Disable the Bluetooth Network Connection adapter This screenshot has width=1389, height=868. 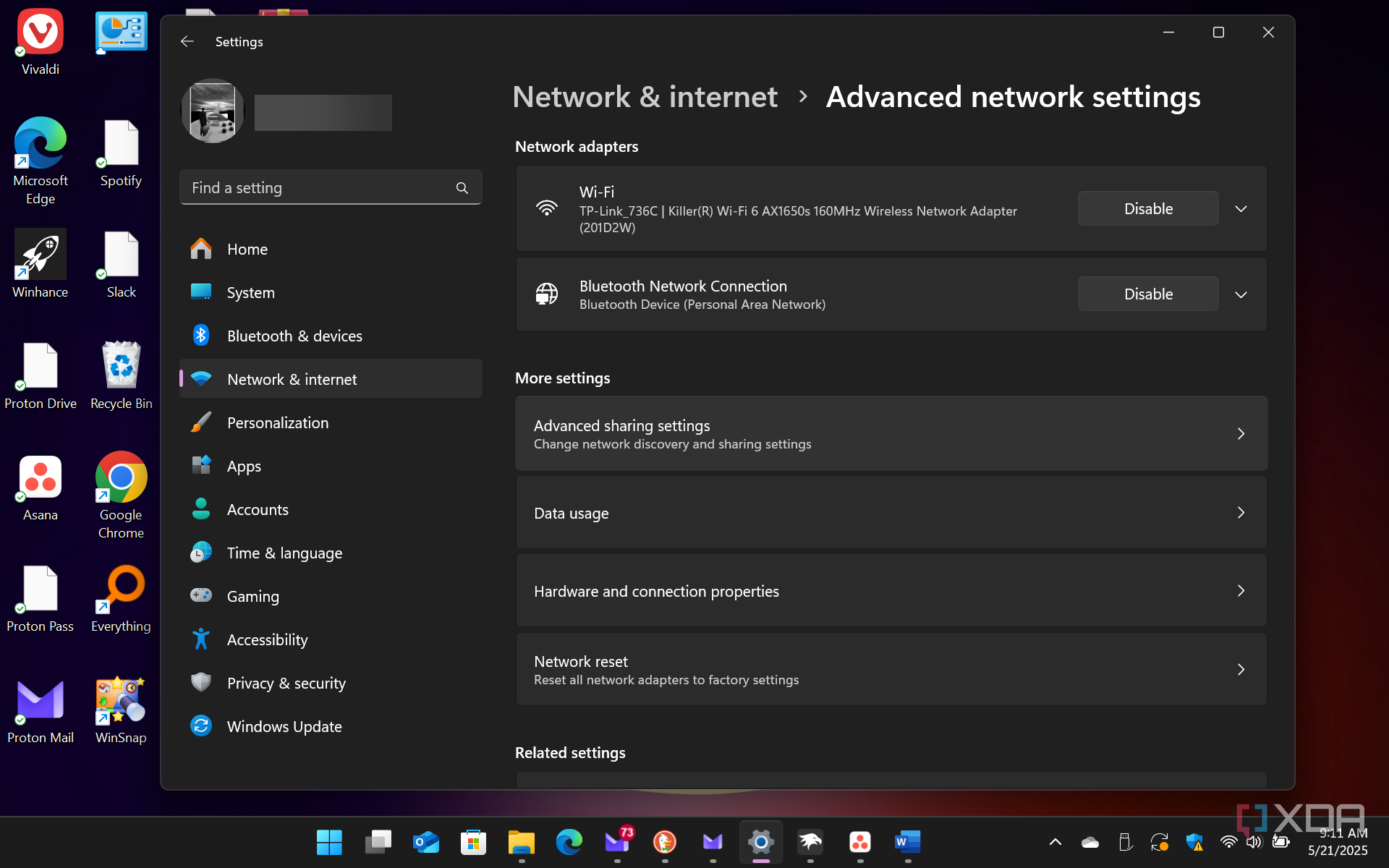pos(1148,294)
